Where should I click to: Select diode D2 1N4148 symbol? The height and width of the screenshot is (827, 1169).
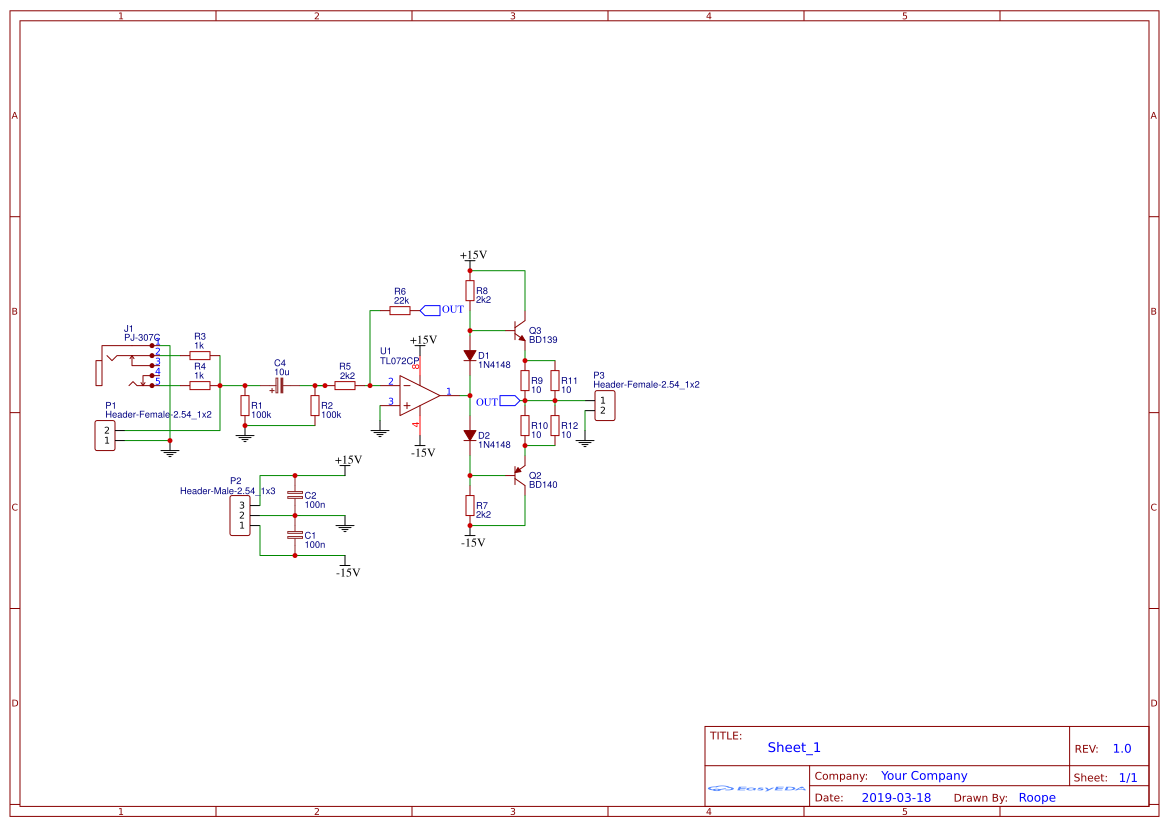point(470,435)
